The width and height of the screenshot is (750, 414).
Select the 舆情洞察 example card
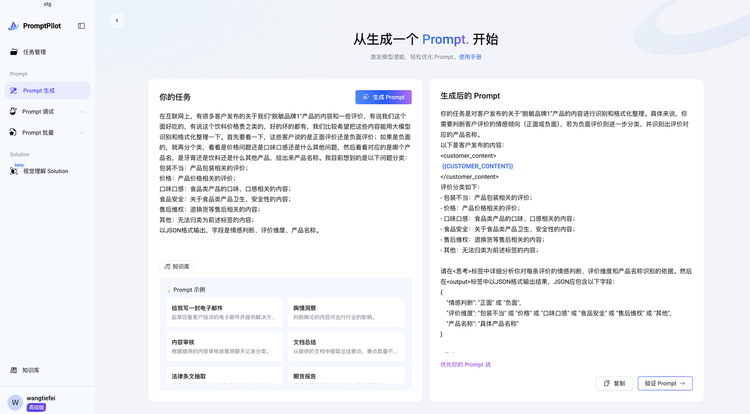click(346, 312)
